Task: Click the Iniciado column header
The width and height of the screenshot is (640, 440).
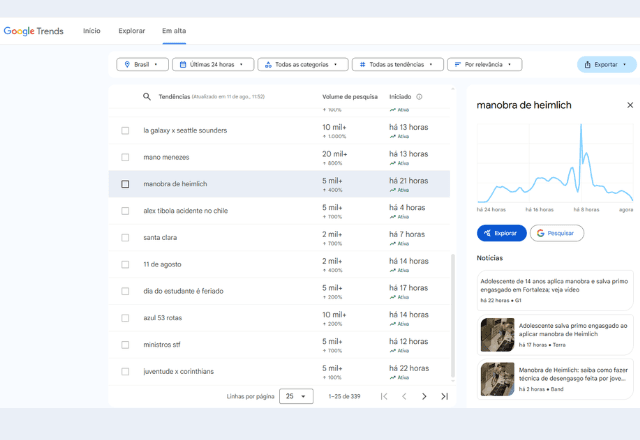Action: pos(400,97)
